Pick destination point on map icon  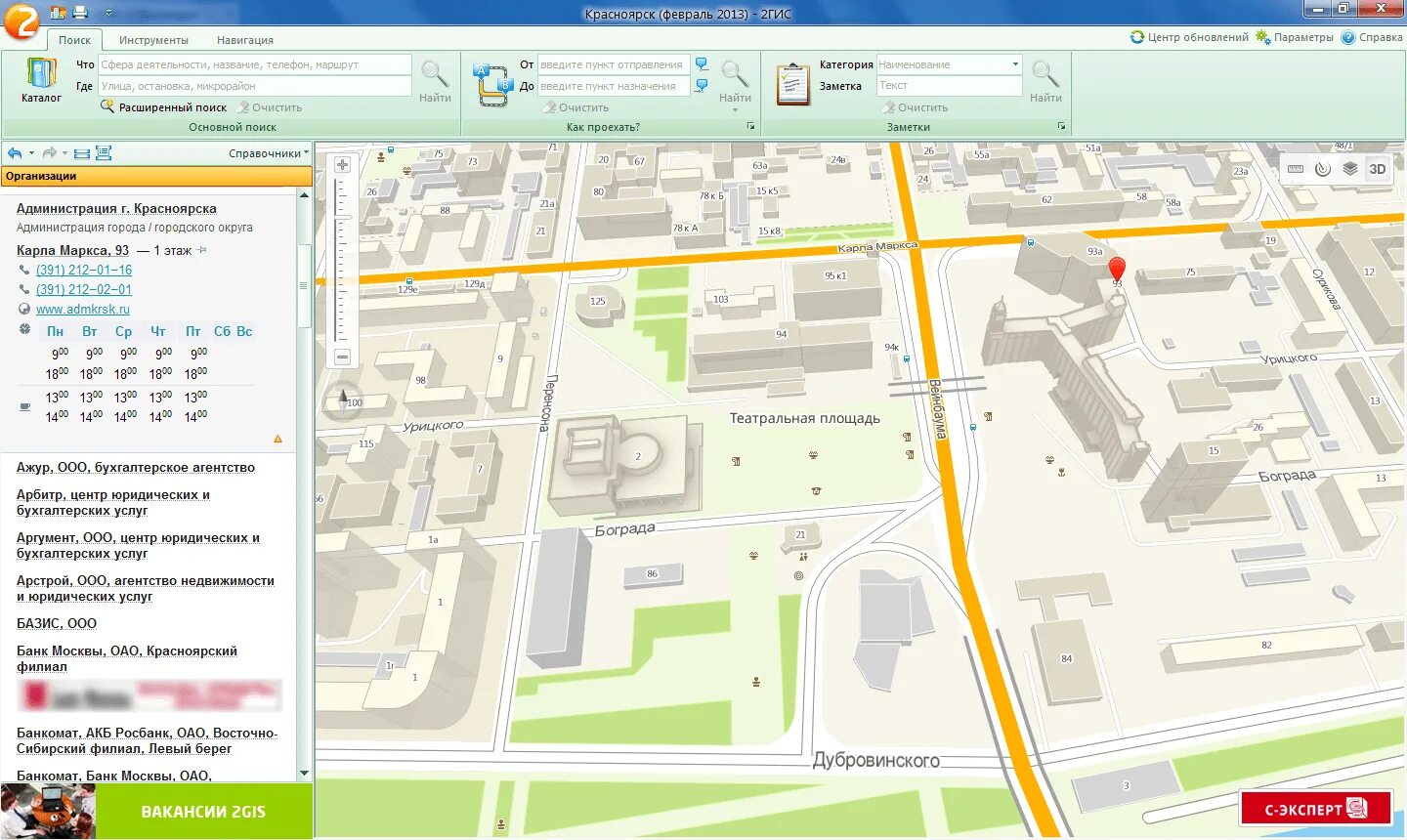point(702,86)
